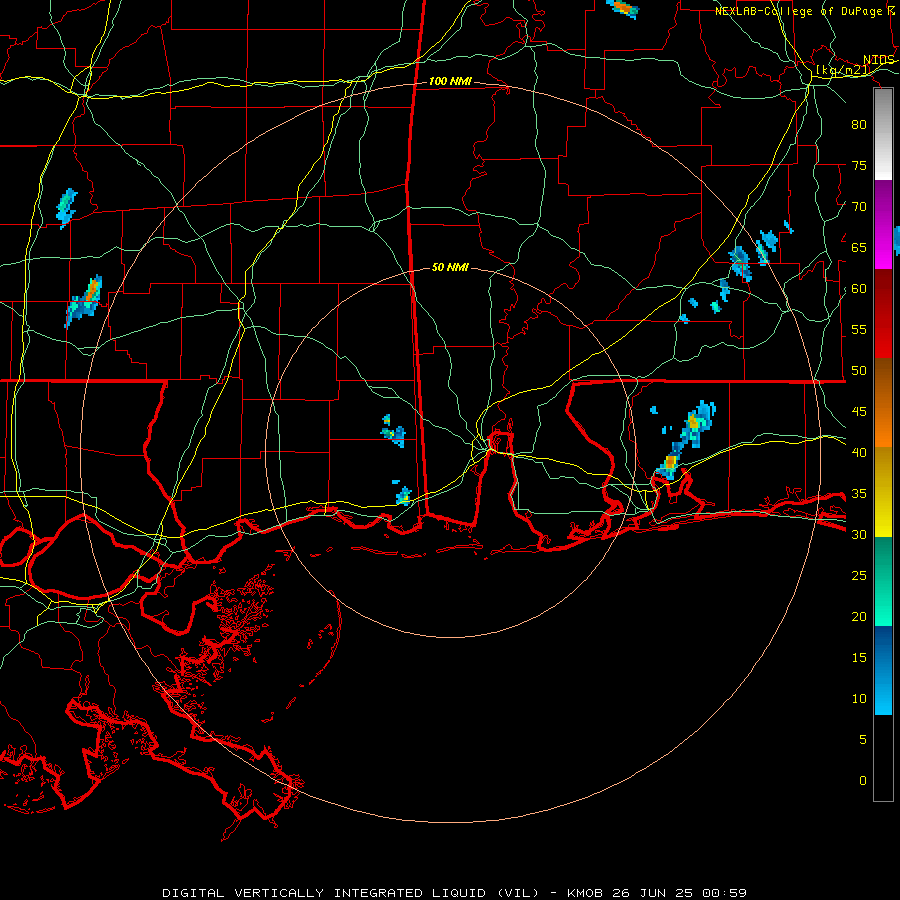
Task: Click the "NIDS" label above the scale
Action: pyautogui.click(x=879, y=60)
